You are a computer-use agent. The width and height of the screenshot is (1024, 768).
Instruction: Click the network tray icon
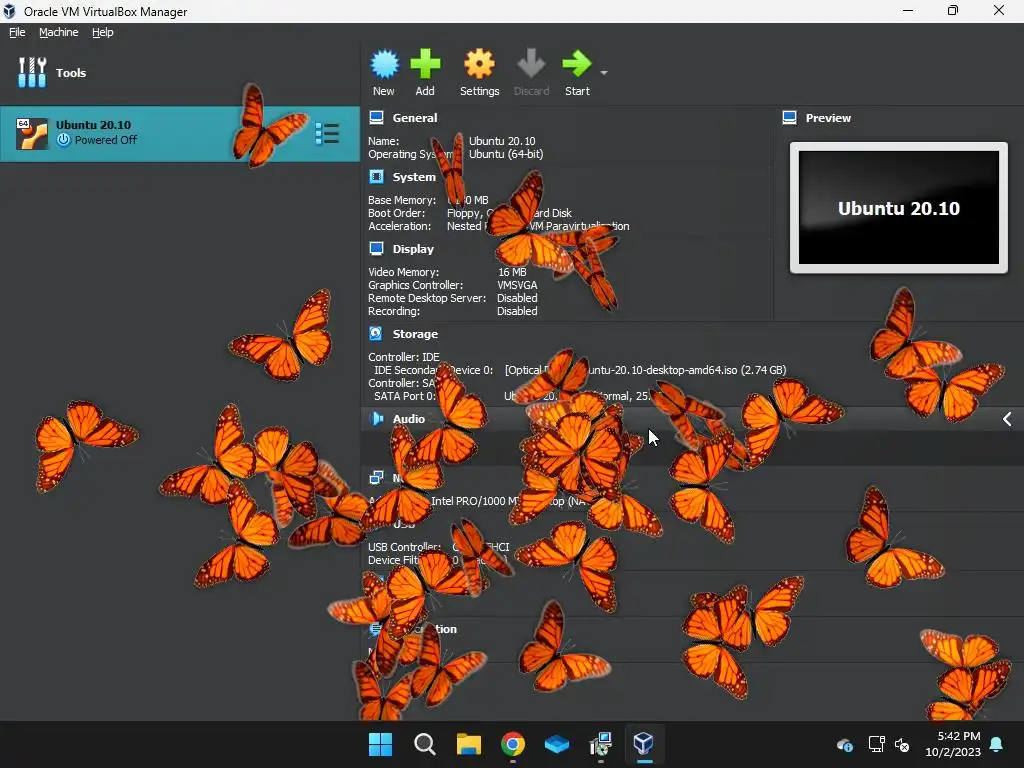pyautogui.click(x=876, y=744)
